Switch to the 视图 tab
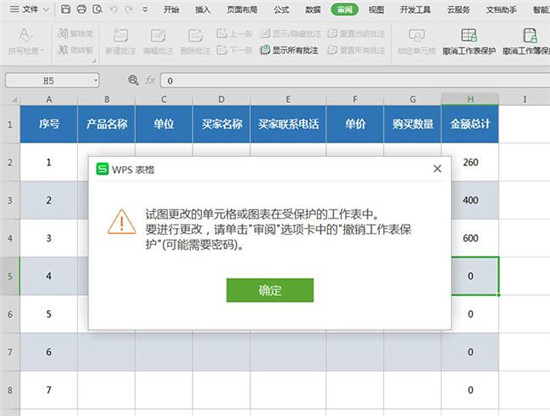Image resolution: width=550 pixels, height=416 pixels. (x=376, y=9)
